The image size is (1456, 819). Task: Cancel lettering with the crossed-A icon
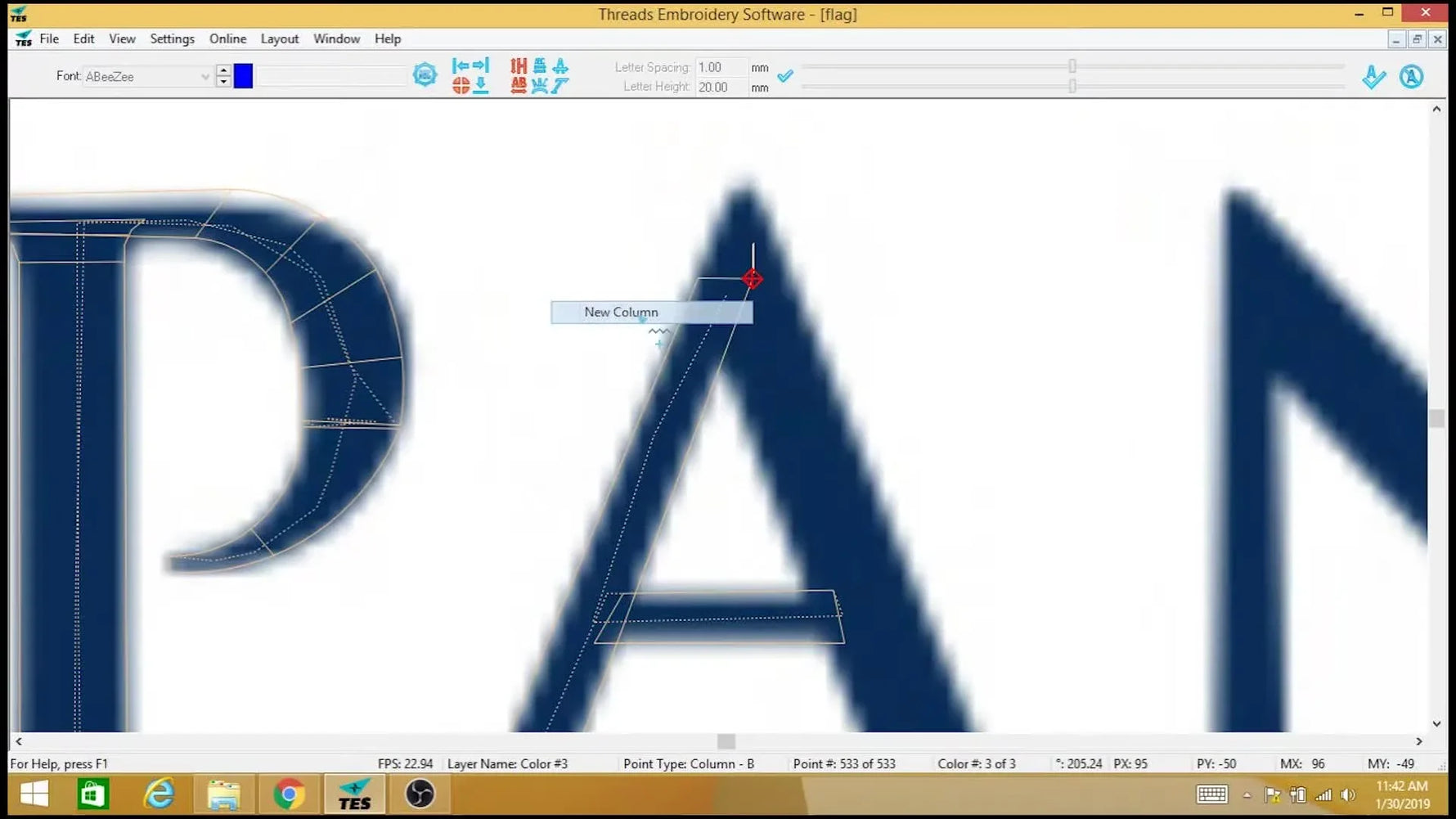(1413, 76)
